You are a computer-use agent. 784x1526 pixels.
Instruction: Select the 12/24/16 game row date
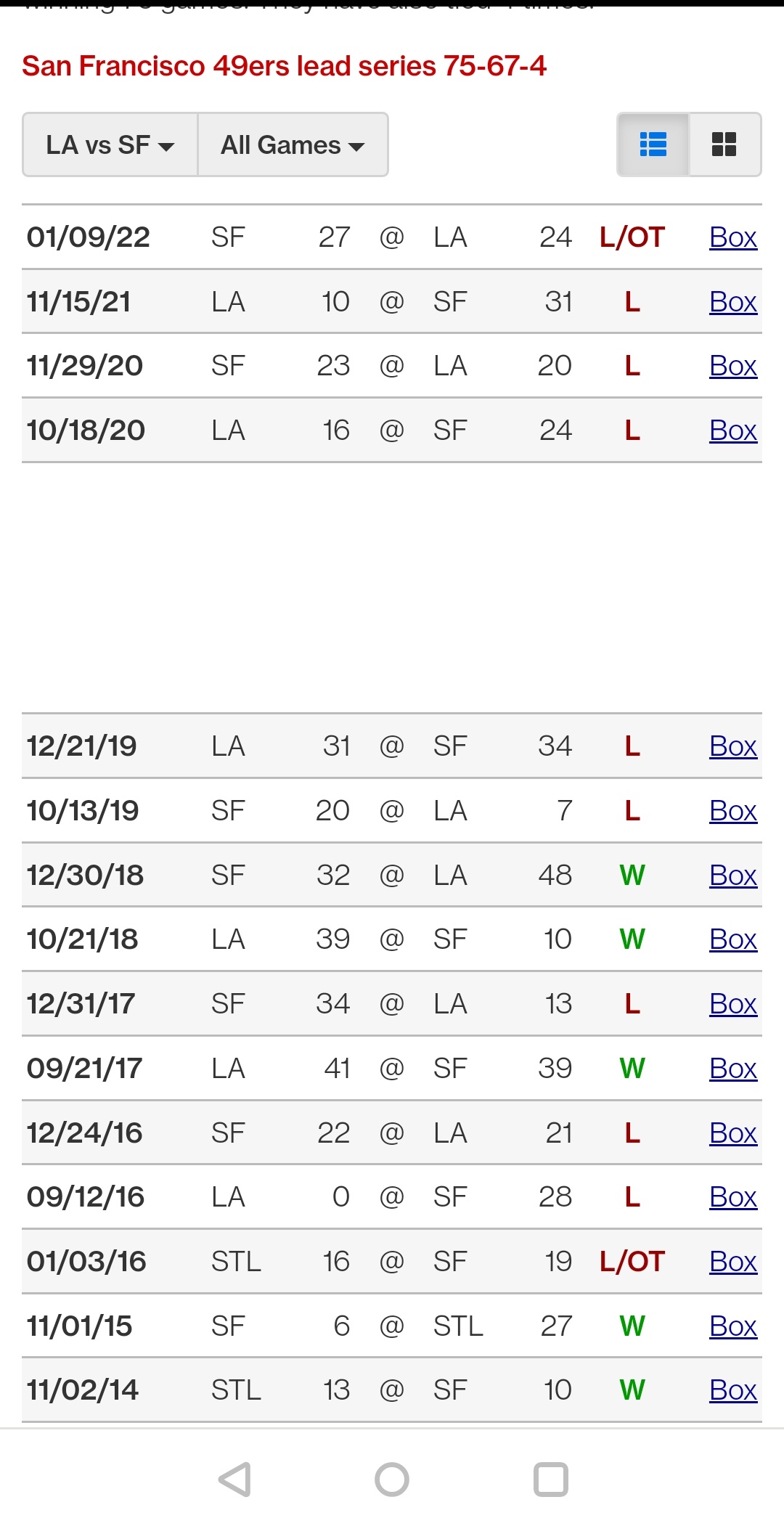(x=85, y=1133)
